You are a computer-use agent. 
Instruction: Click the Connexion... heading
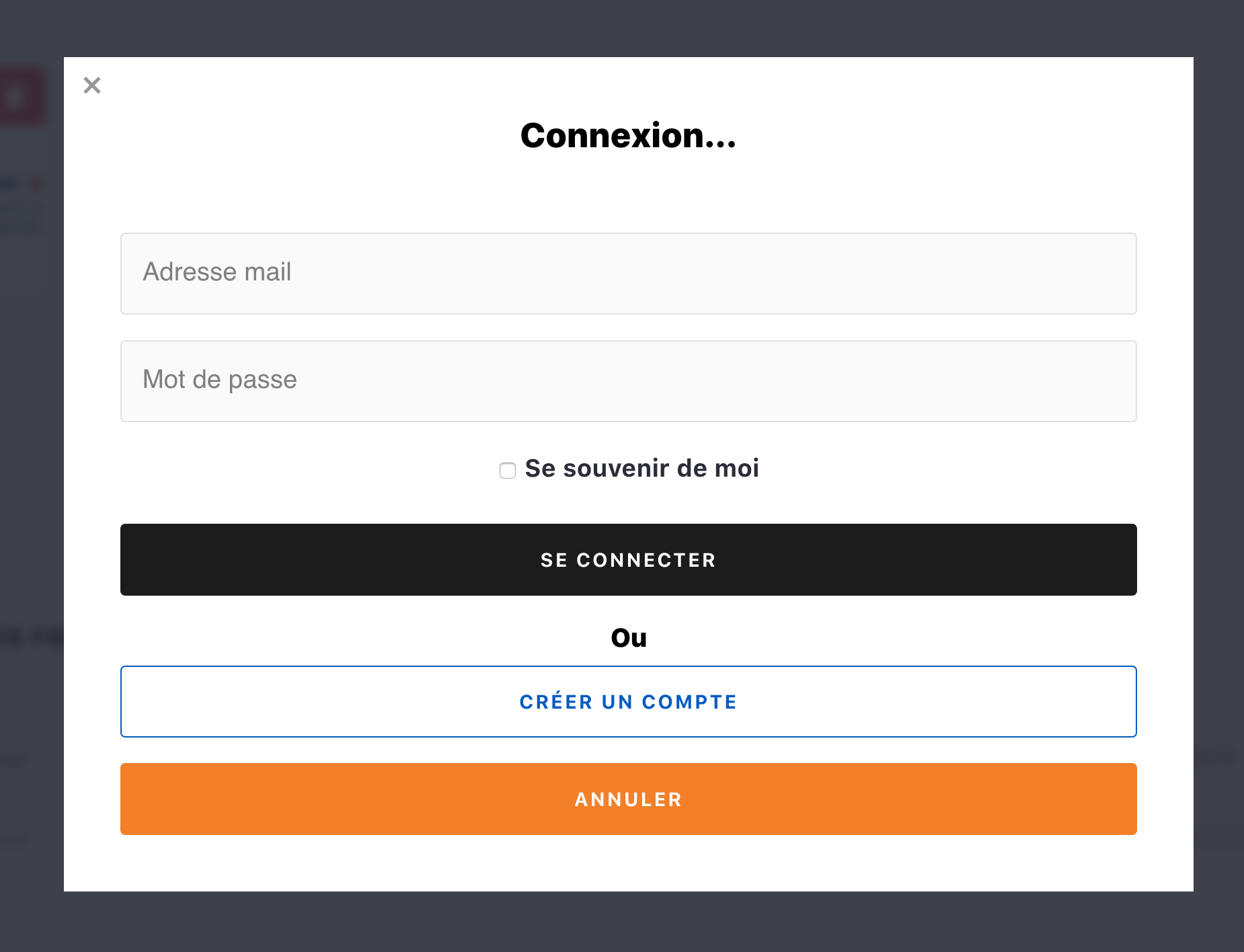628,136
